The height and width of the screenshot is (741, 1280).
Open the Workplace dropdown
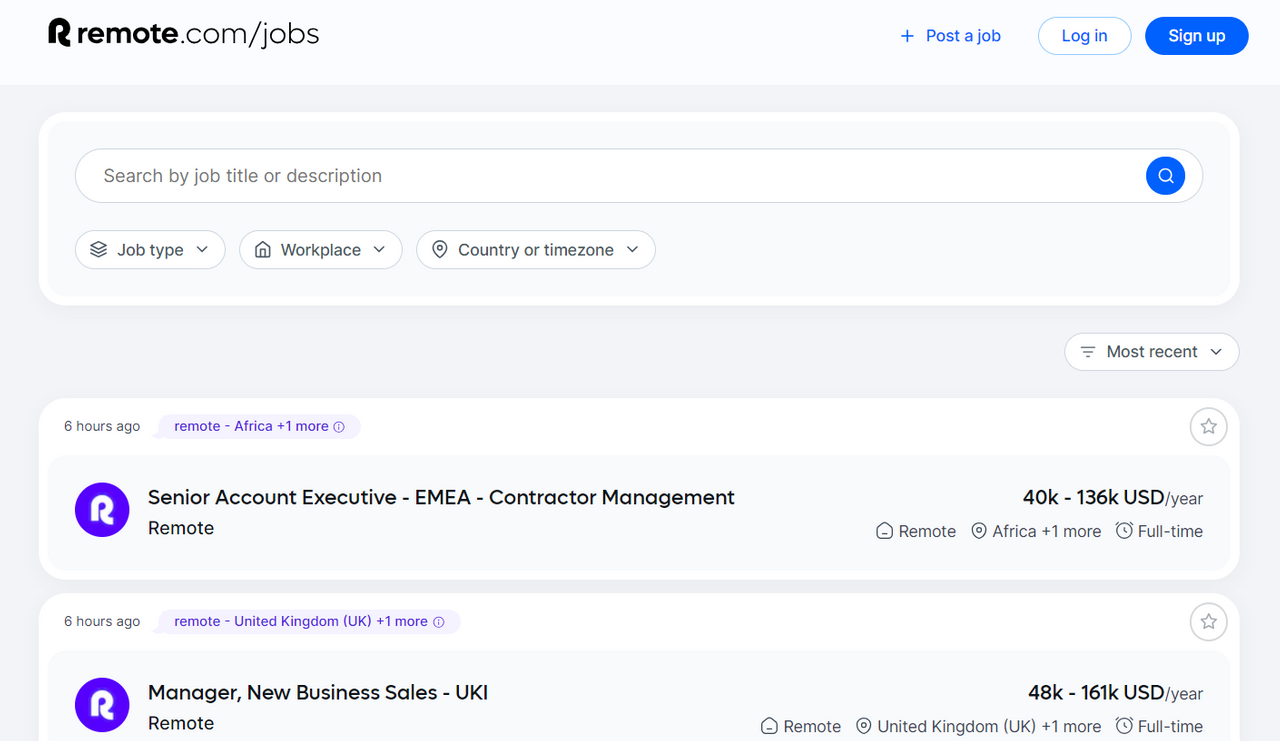(320, 250)
